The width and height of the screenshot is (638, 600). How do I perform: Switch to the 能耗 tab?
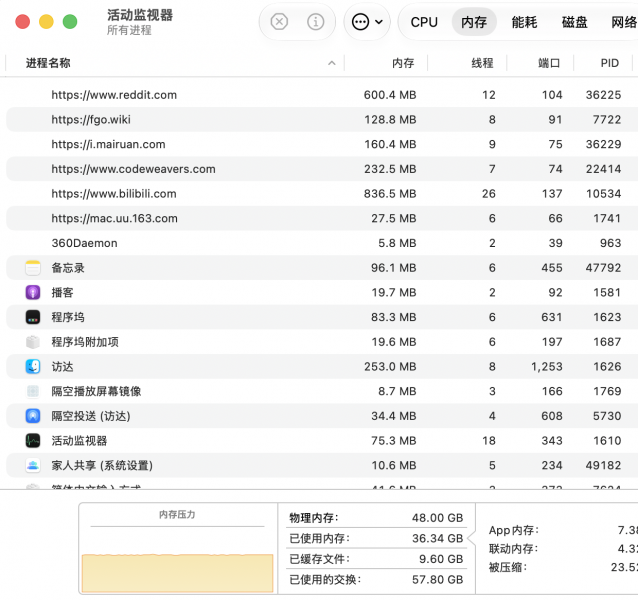tap(524, 22)
